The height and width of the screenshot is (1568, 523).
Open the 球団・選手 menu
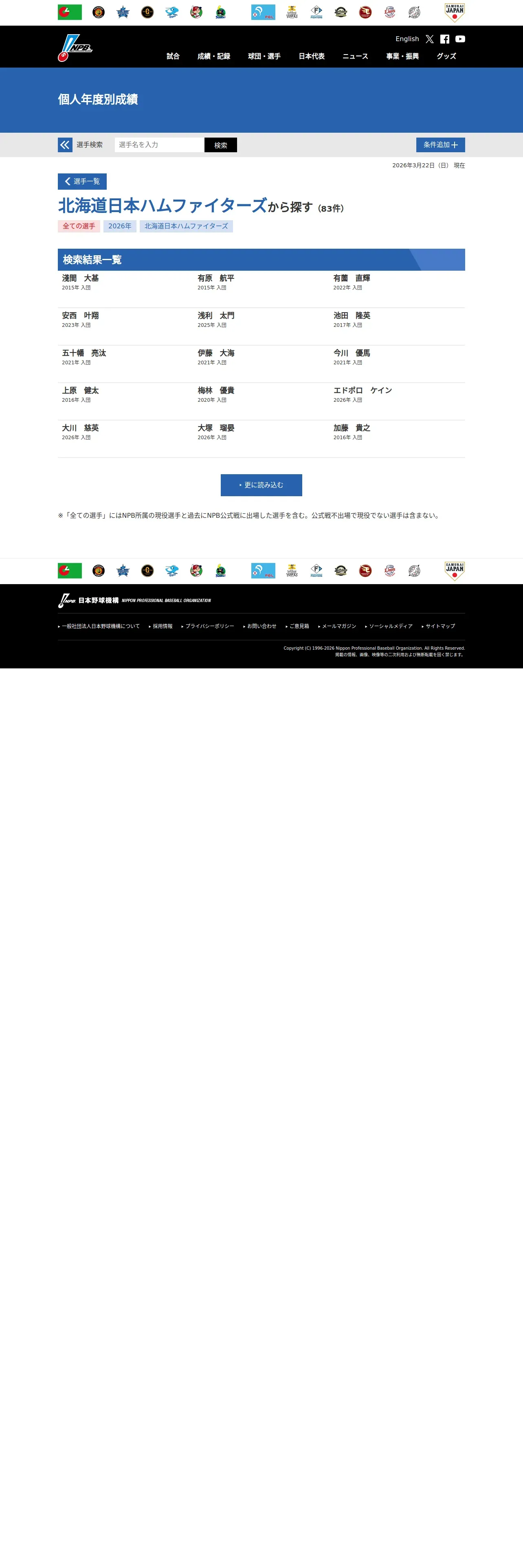pos(264,56)
